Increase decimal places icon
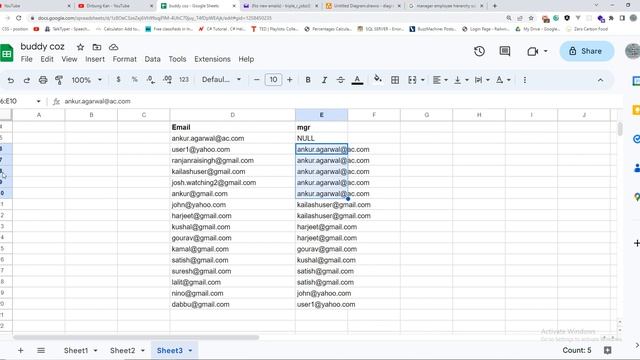Screen dimensions: 640x360 point(167,80)
